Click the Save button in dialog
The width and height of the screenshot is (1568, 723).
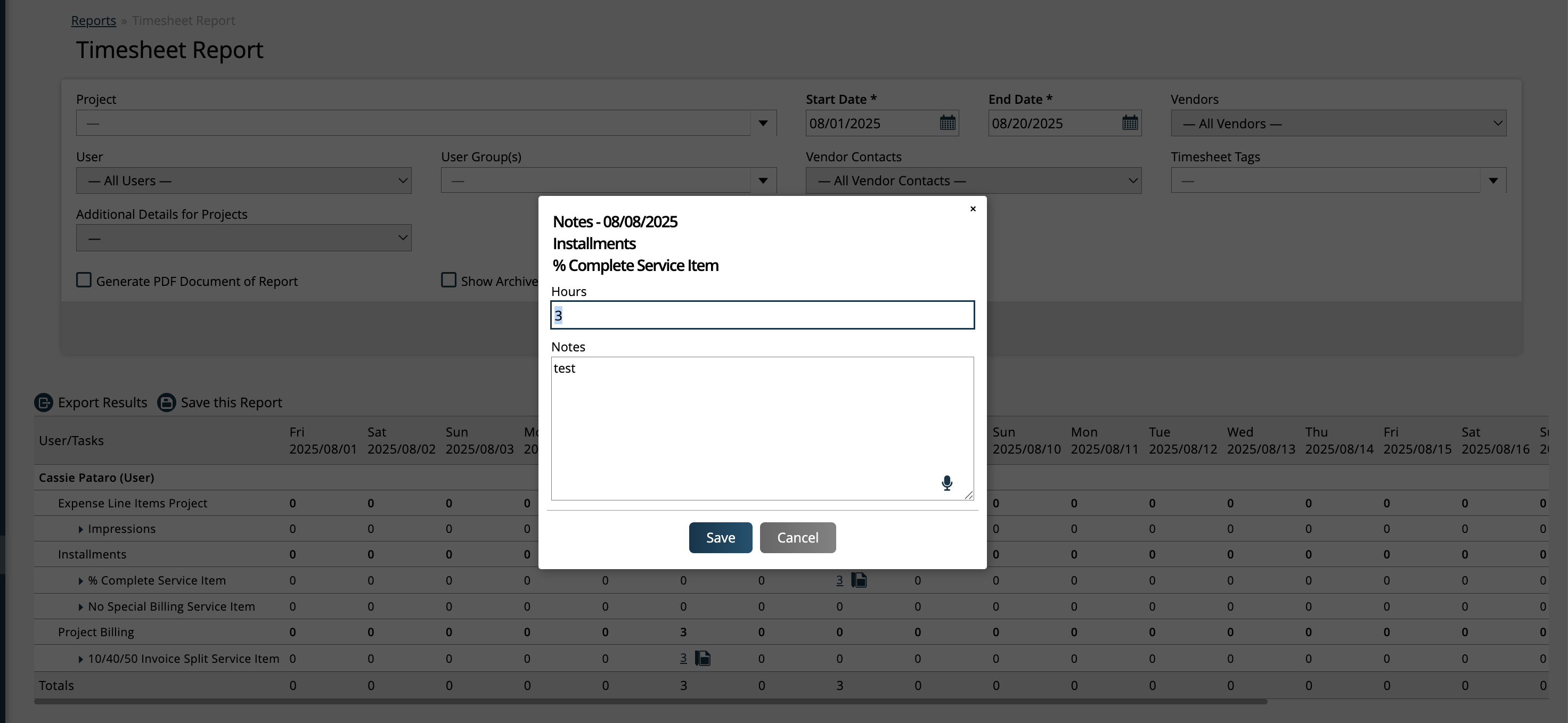(x=720, y=537)
